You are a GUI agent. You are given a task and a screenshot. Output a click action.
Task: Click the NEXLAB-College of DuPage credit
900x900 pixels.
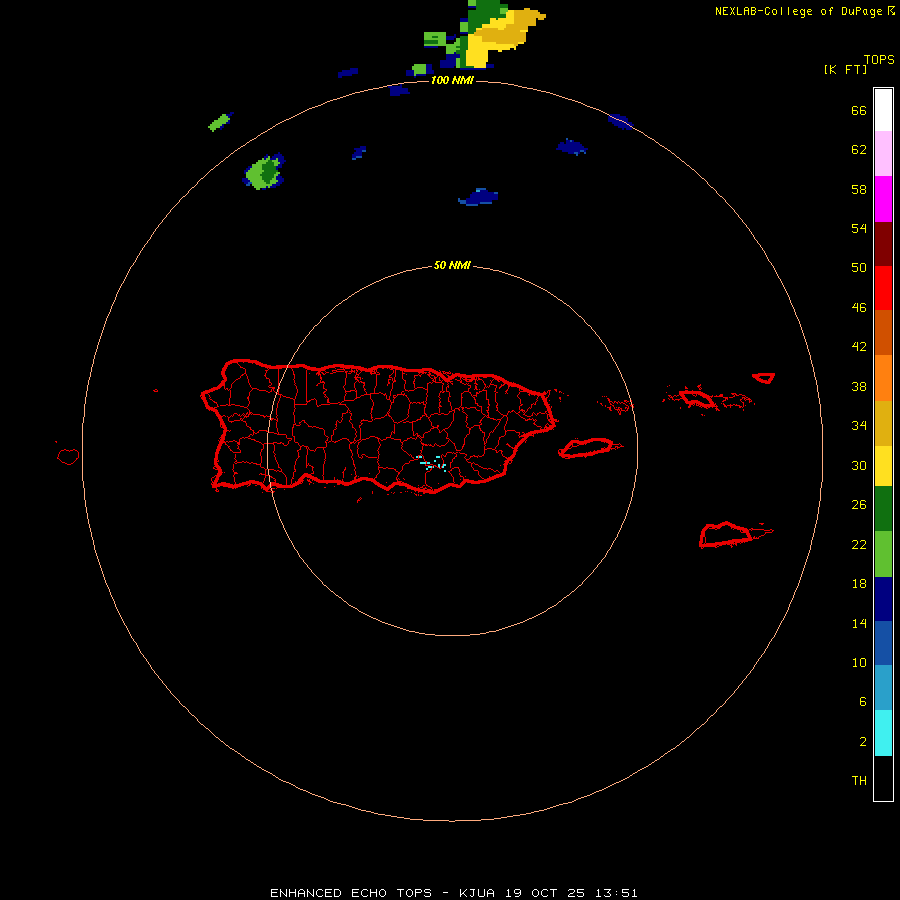pyautogui.click(x=800, y=11)
